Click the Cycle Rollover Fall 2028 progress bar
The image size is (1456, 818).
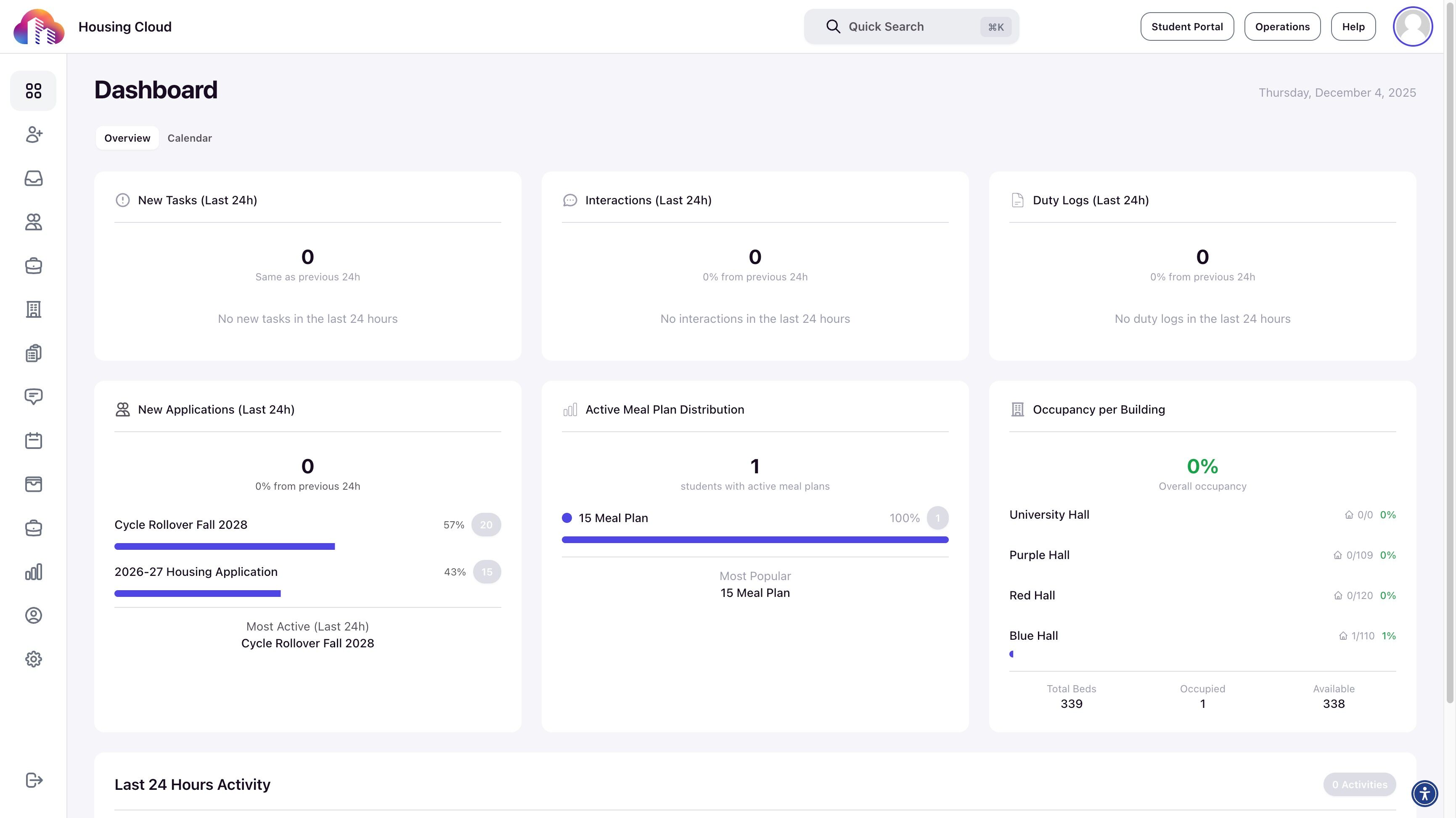[225, 546]
